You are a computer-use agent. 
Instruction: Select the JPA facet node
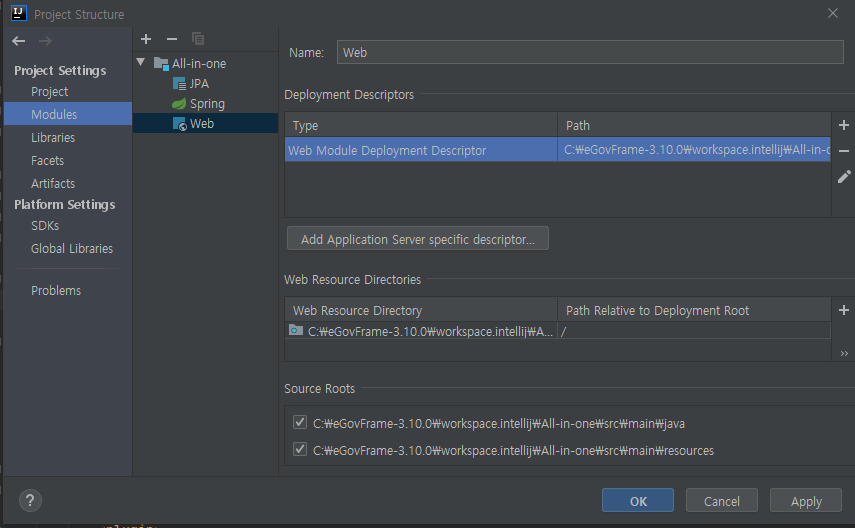pos(198,84)
